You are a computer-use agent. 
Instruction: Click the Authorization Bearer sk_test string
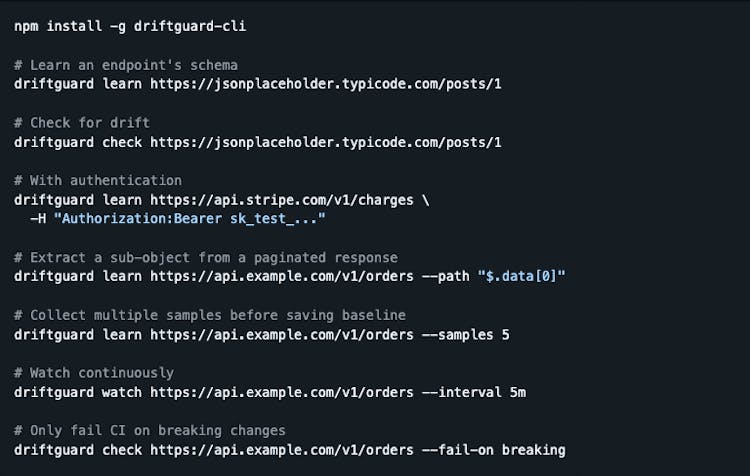(x=190, y=219)
